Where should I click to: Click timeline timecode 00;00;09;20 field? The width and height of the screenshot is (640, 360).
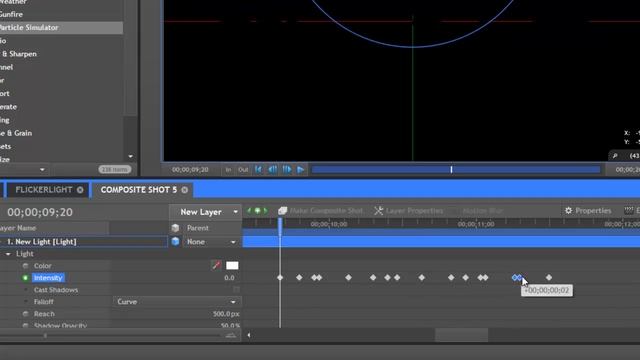tap(40, 212)
